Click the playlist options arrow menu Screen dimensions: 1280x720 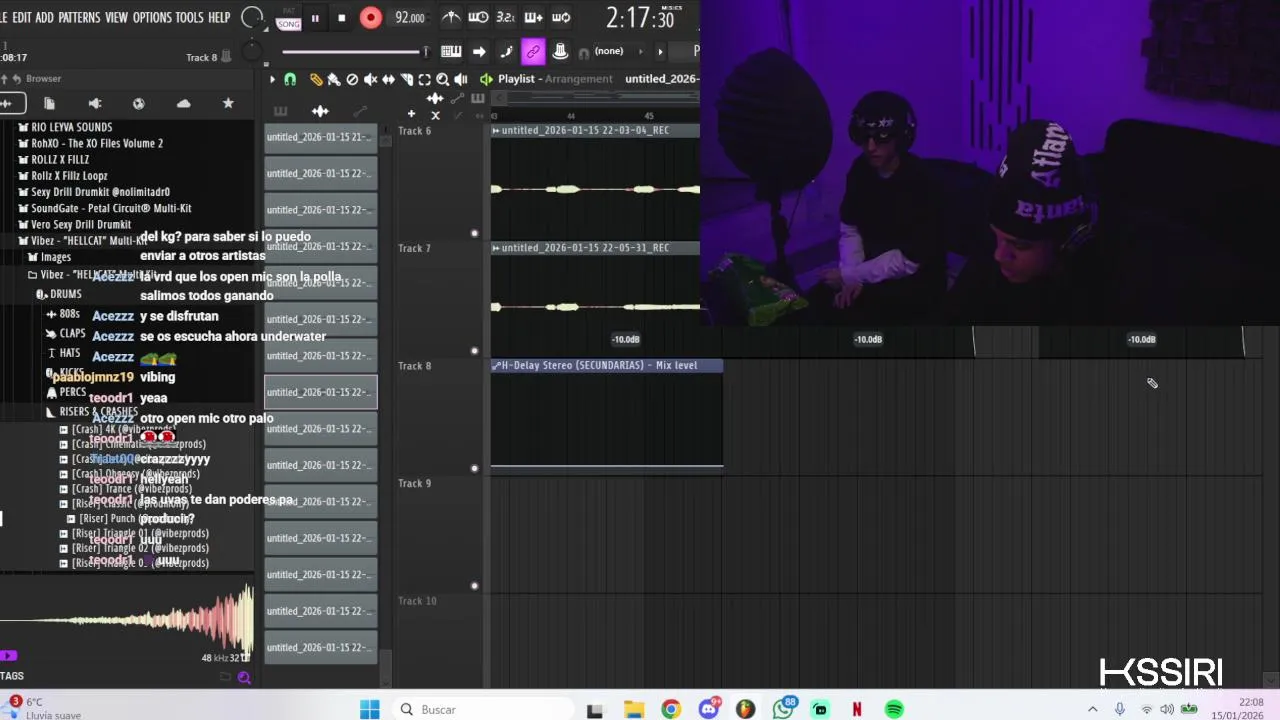click(x=272, y=79)
